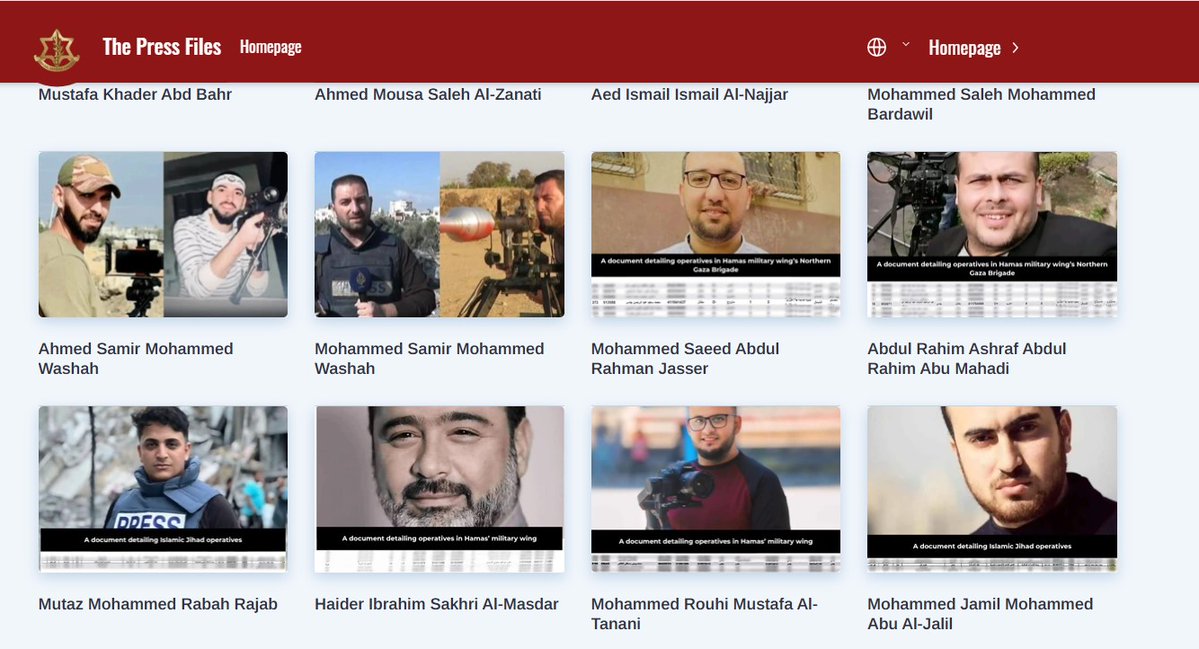Open Mutaz Mohammed Rabah Rajab photo
The width and height of the screenshot is (1199, 649).
163,488
